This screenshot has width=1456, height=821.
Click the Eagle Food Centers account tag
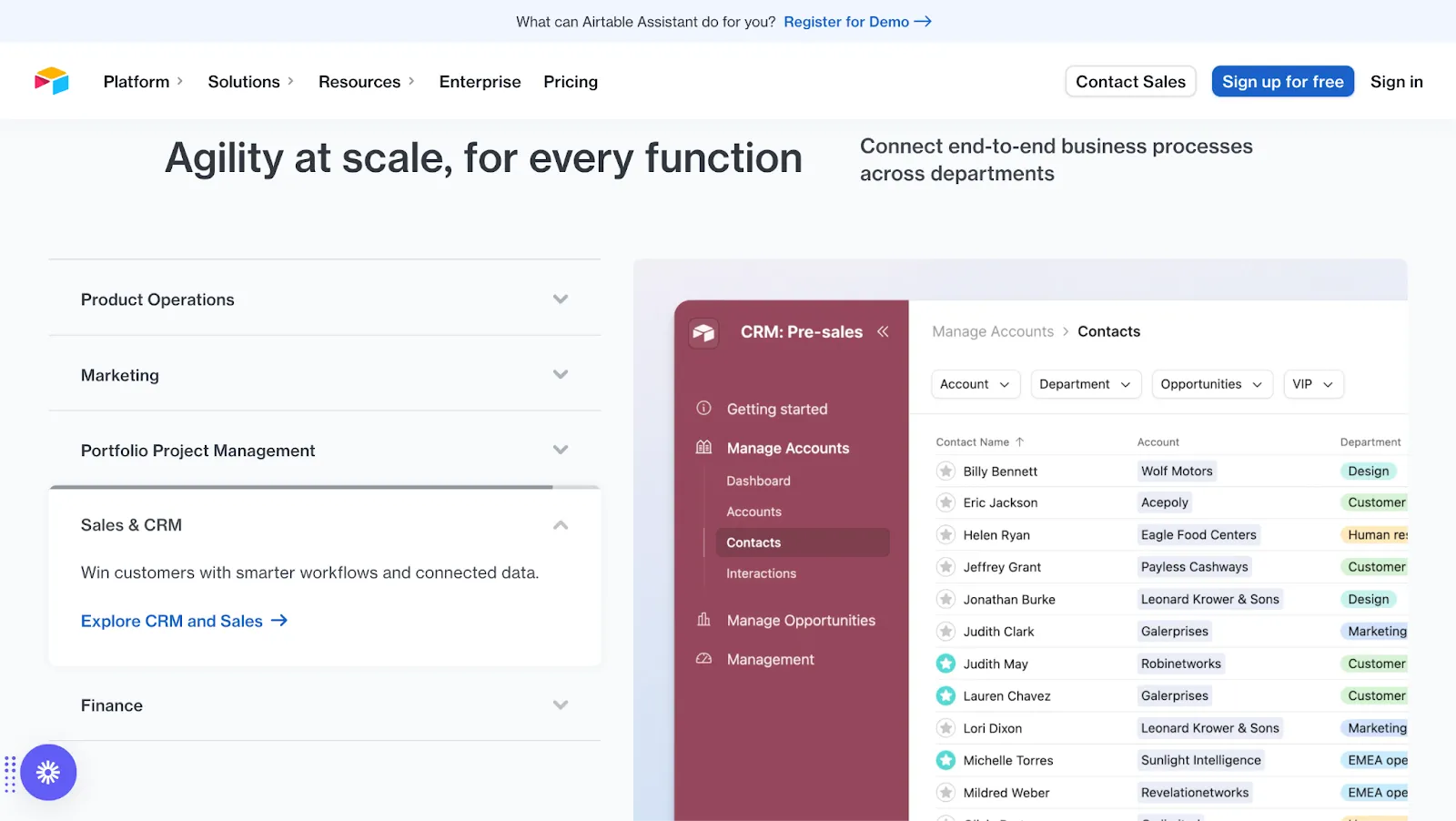(x=1198, y=534)
